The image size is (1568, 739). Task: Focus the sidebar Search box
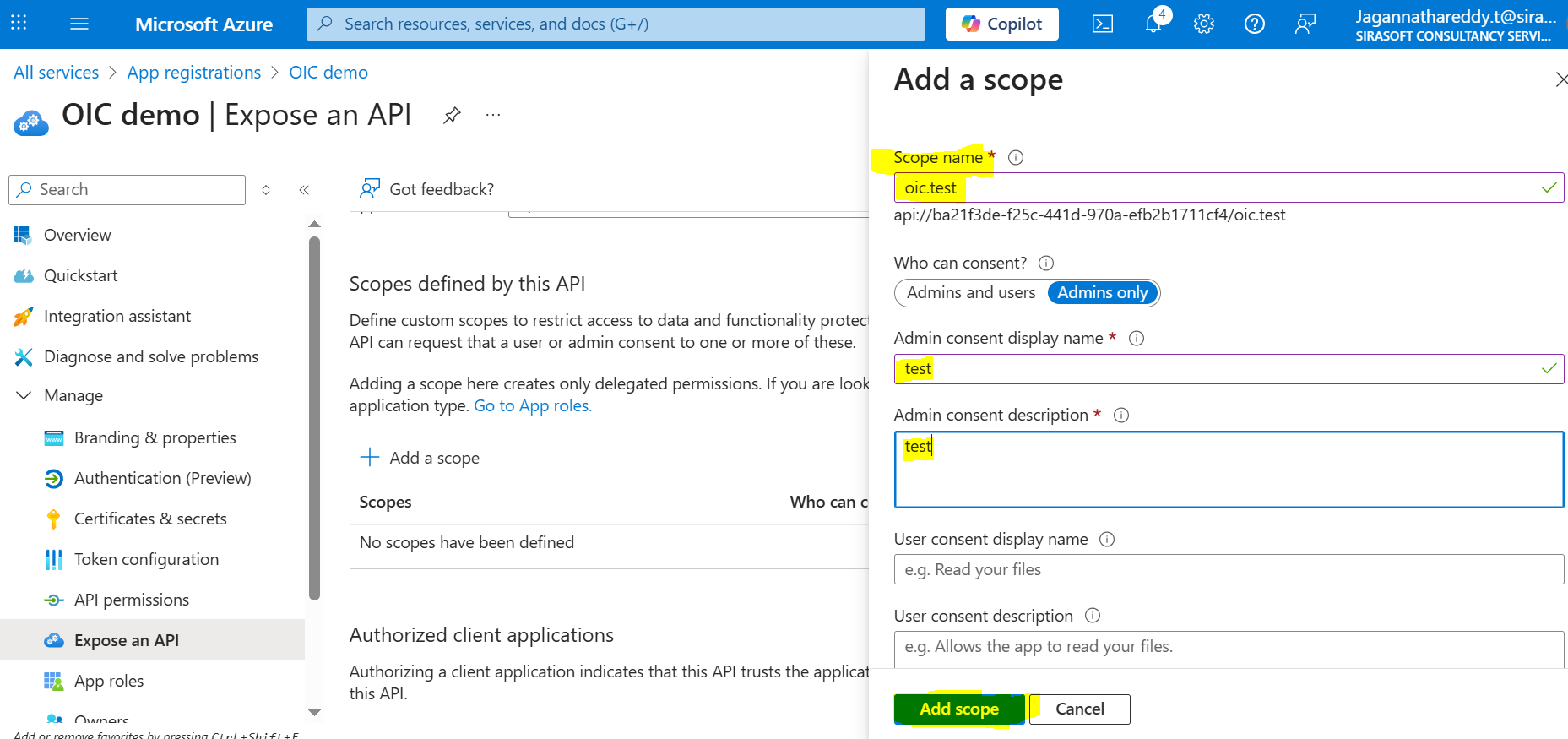coord(127,190)
